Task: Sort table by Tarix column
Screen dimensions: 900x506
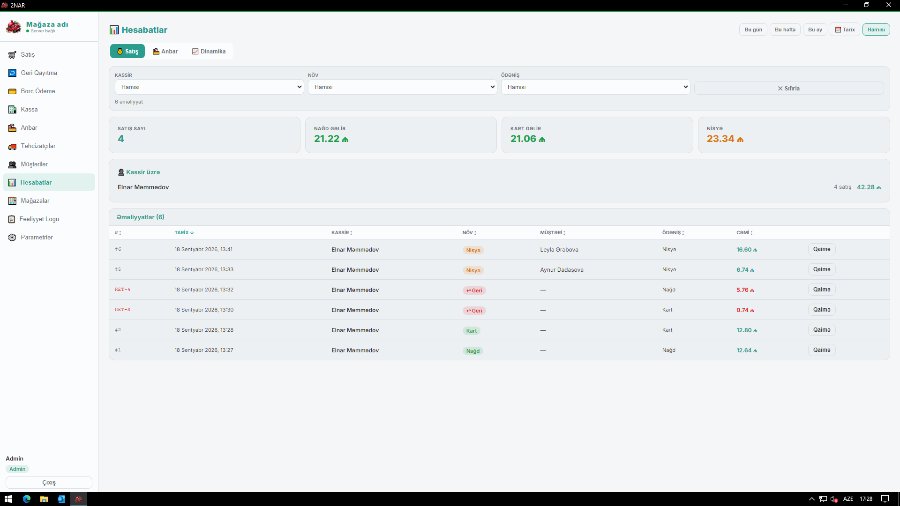Action: click(184, 233)
